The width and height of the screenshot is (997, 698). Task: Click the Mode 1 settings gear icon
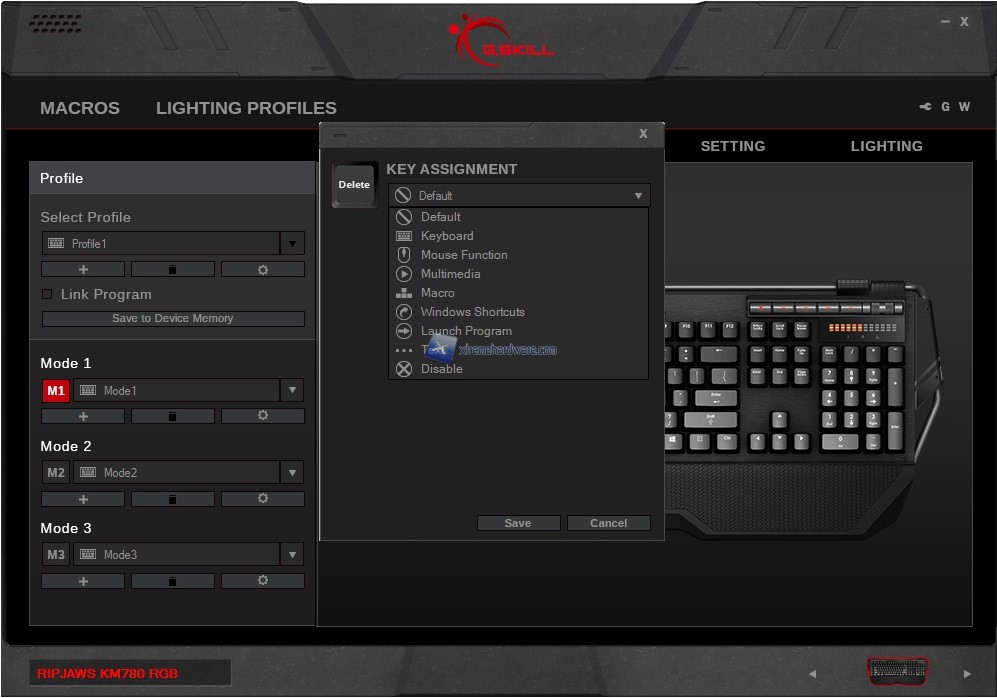[262, 416]
